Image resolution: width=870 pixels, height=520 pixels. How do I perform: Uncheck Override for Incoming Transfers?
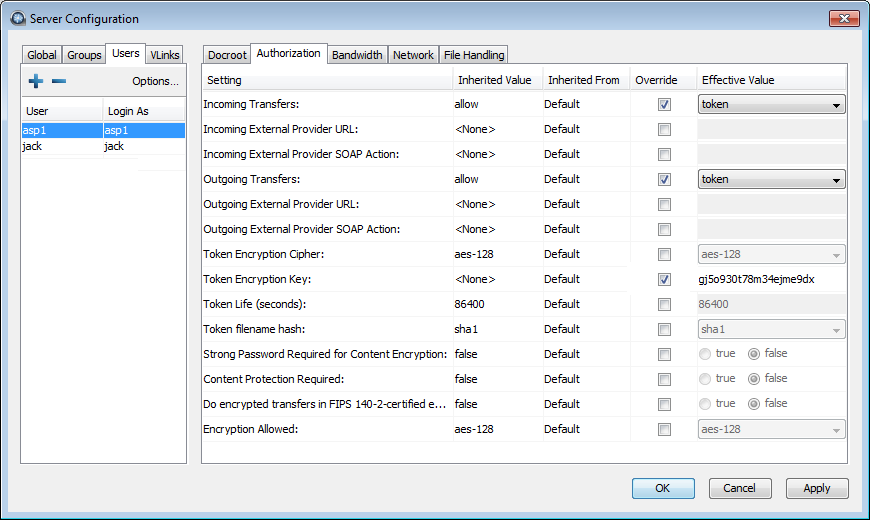click(x=664, y=104)
